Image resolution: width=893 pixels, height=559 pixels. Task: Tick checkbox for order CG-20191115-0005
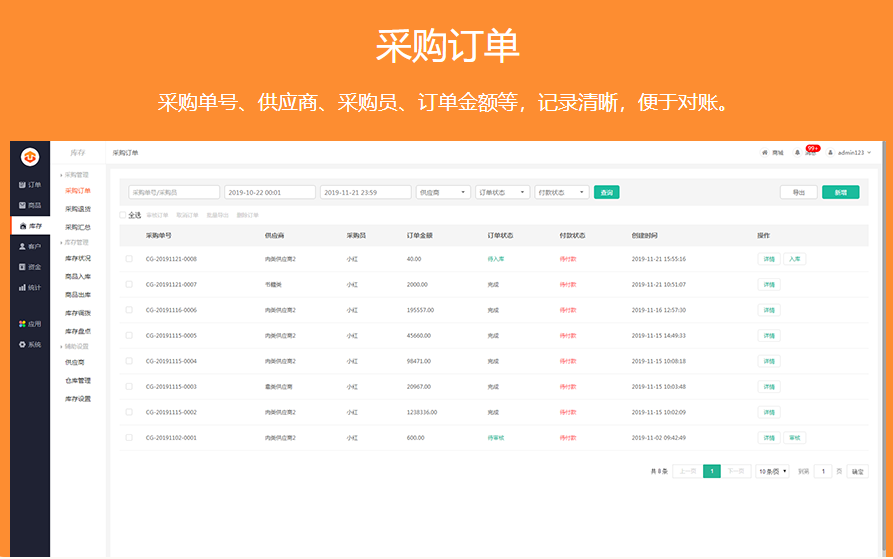[129, 335]
